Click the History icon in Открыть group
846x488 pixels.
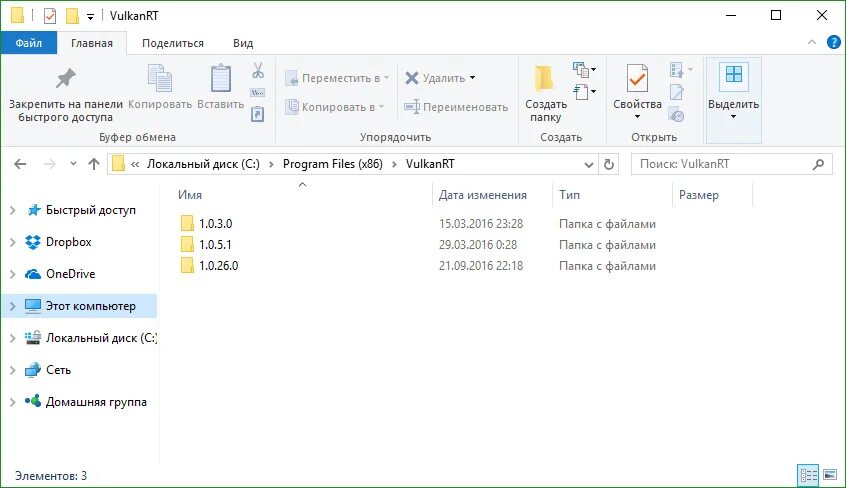click(677, 114)
